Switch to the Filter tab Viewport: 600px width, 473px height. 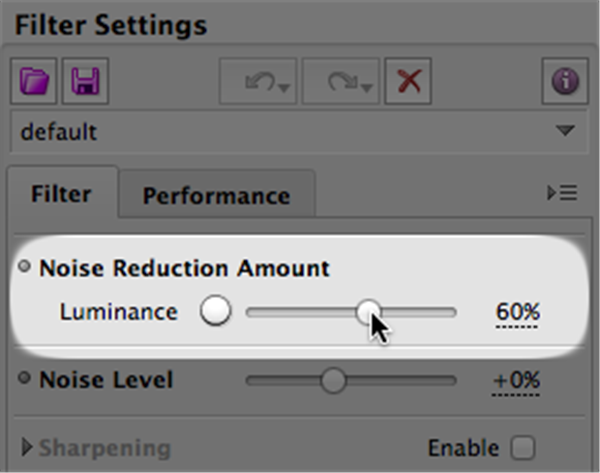61,194
